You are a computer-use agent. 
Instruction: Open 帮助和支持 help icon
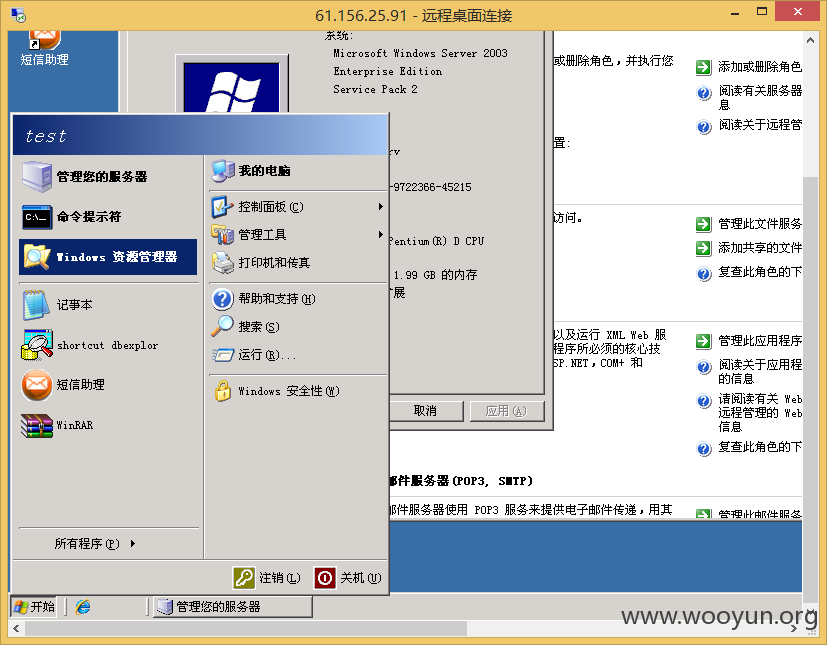click(x=223, y=299)
